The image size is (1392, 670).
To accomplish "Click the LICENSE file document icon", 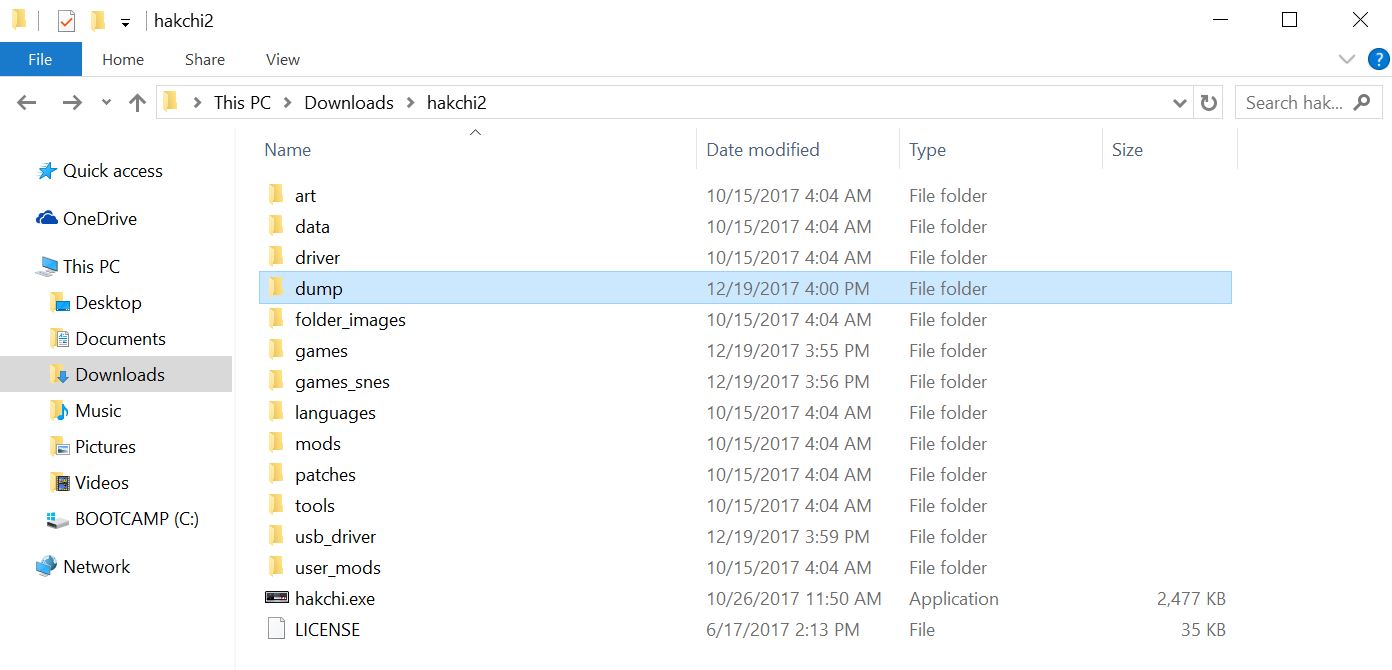I will pos(276,629).
